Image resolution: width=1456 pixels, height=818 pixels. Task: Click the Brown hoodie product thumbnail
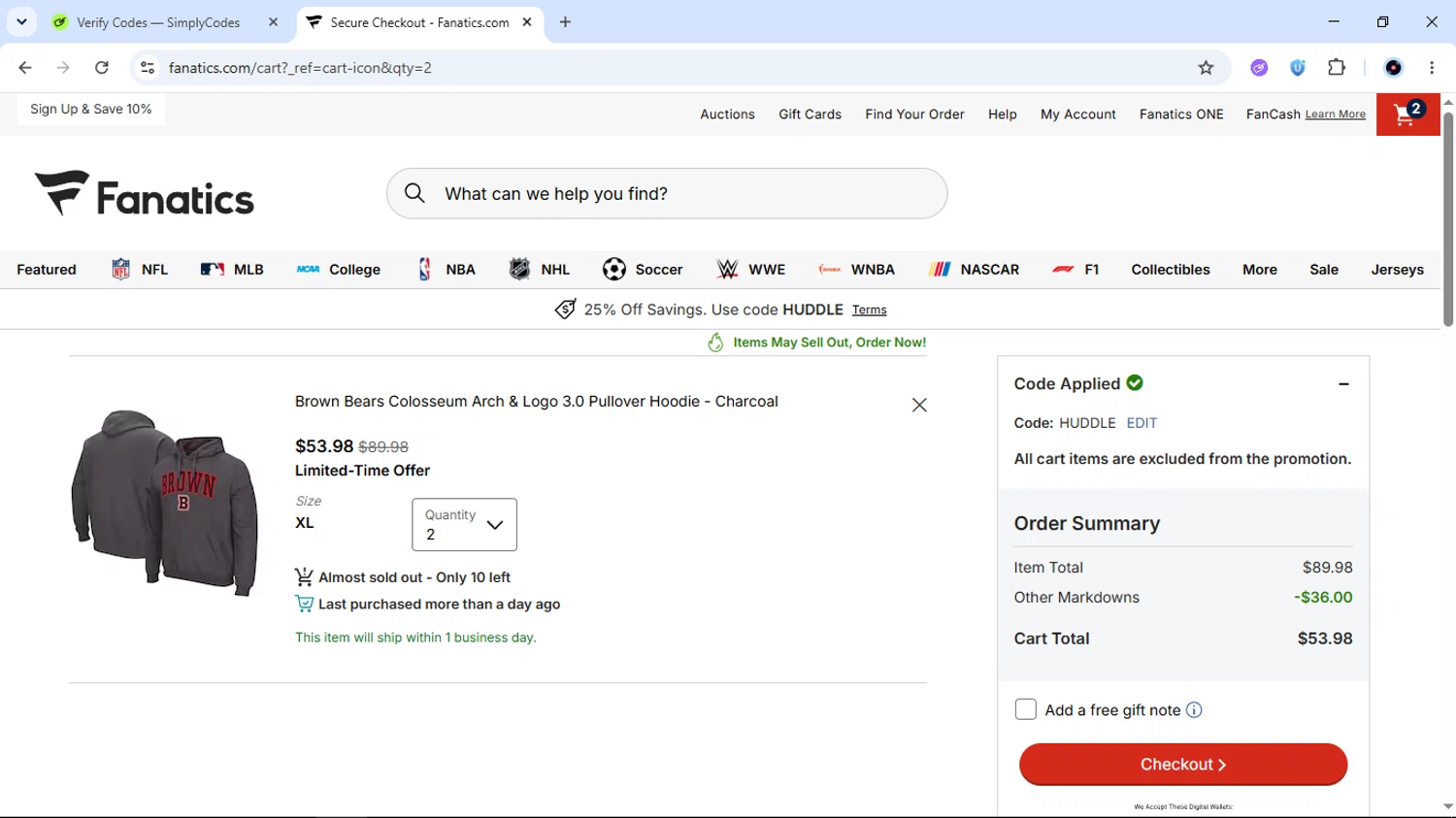point(165,502)
